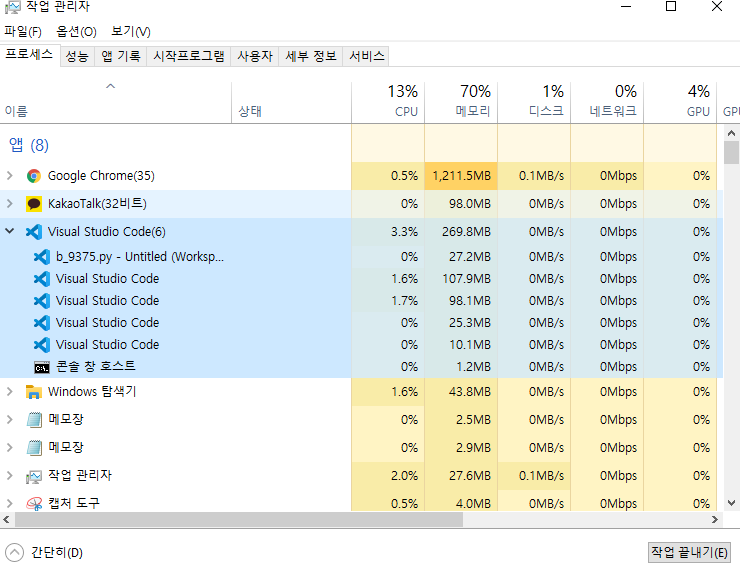
Task: Select the 콘솔 창 호스트 row label
Action: 96,366
